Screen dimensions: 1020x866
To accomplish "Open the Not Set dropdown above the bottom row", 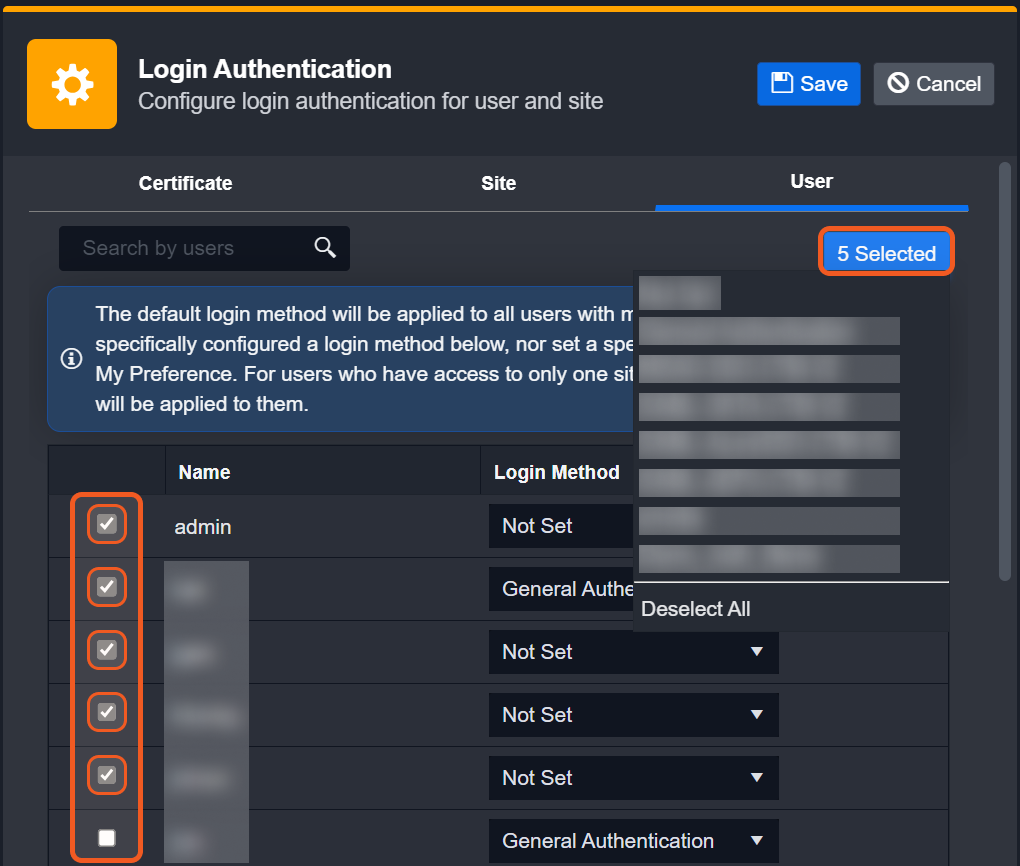I will [x=632, y=778].
